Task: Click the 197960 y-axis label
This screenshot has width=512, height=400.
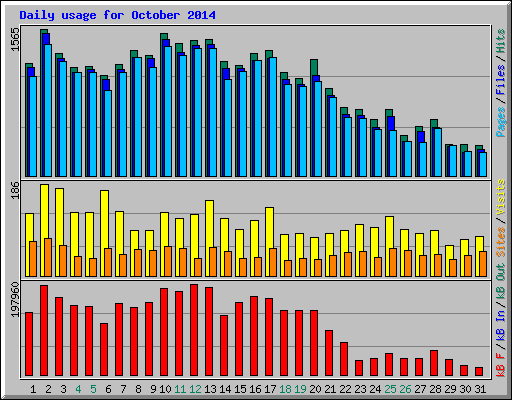Action: (x=16, y=300)
